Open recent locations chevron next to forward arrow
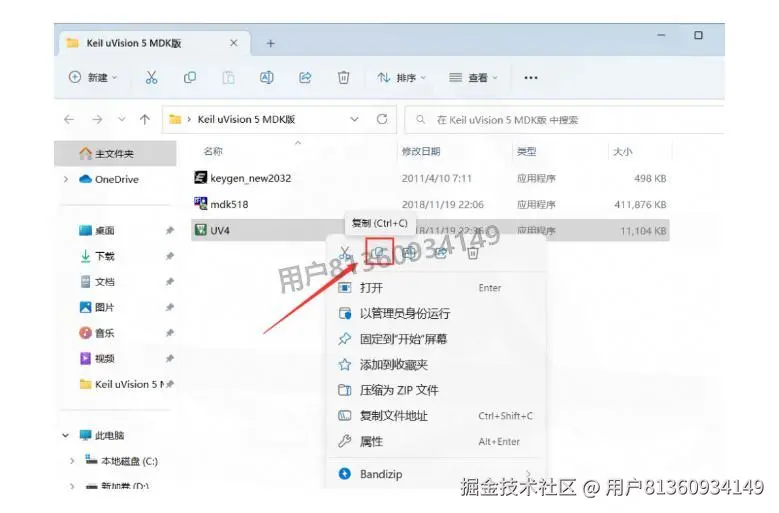The width and height of the screenshot is (779, 513). pos(122,119)
